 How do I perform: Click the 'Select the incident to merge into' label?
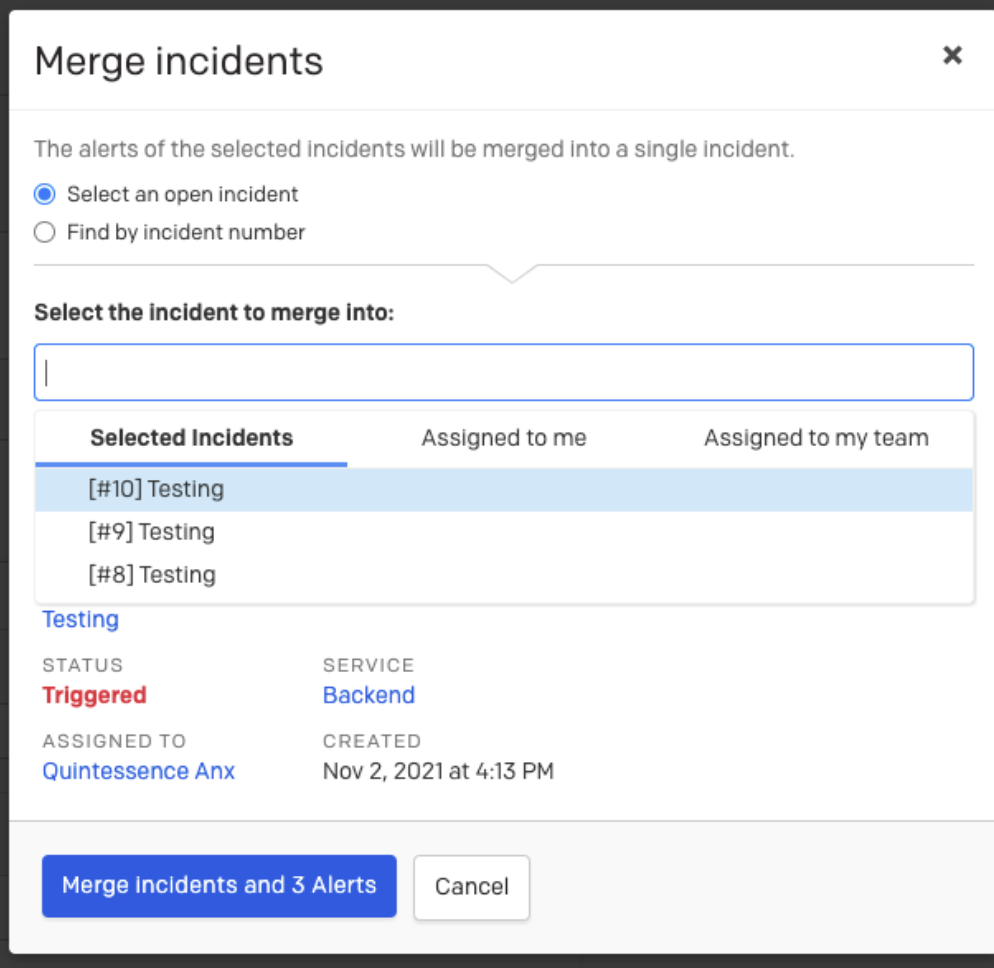tap(214, 313)
